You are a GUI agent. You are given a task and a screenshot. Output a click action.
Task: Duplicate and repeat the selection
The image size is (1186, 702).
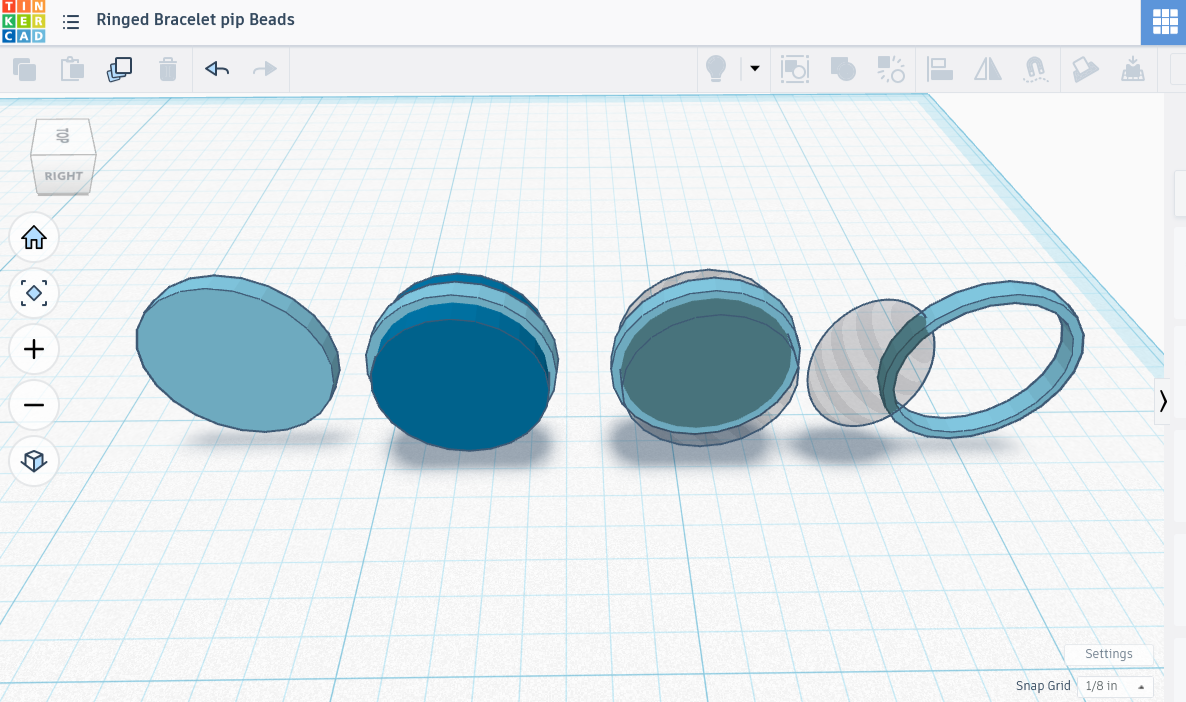coord(119,69)
